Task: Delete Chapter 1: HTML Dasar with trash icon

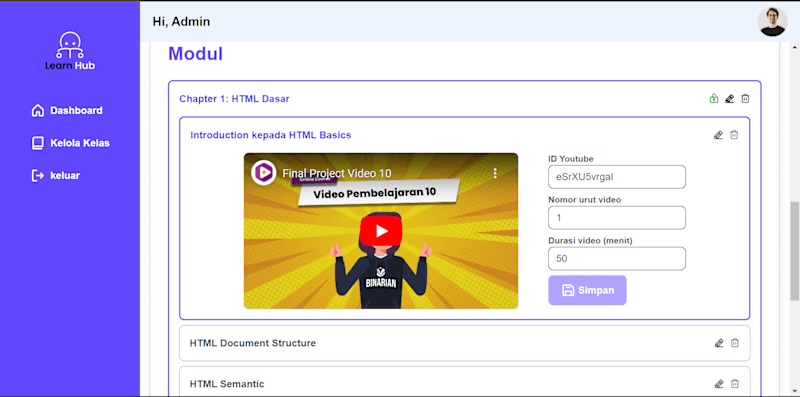Action: tap(745, 98)
